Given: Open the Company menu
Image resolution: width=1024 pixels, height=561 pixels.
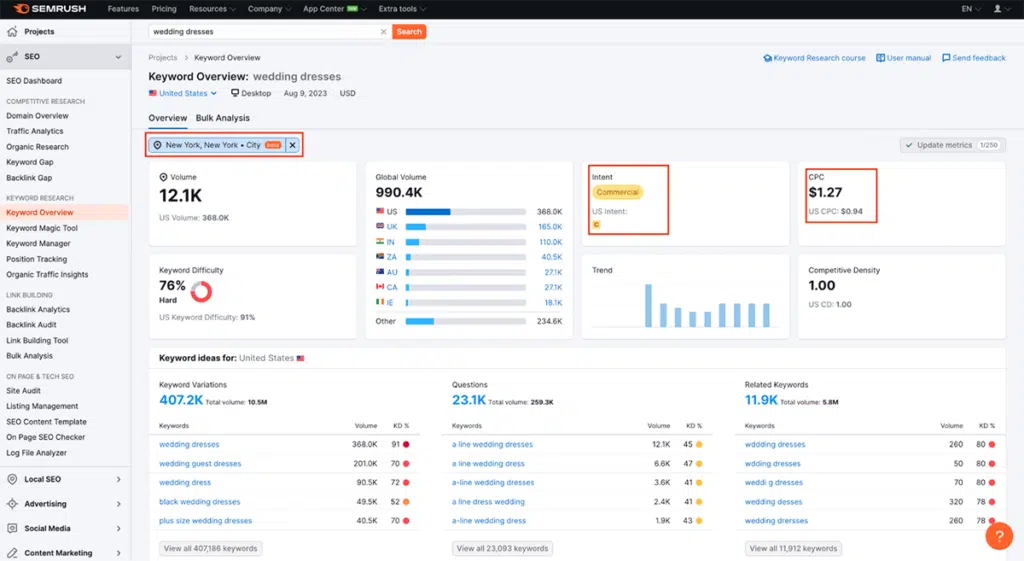Looking at the screenshot, I should tap(269, 8).
